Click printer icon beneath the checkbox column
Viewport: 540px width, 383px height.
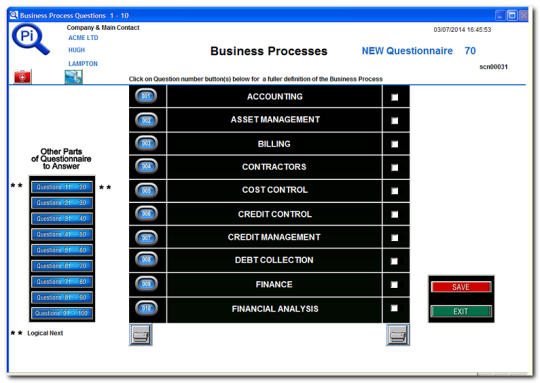pos(398,334)
